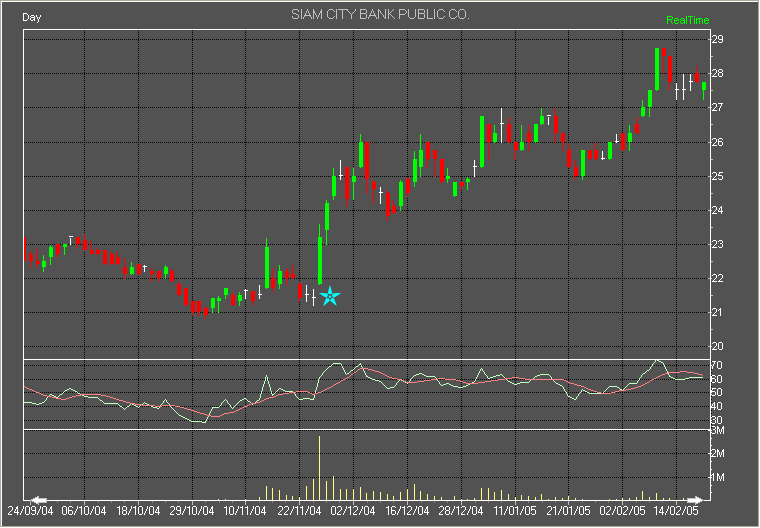
Task: Click the 26 price axis label
Action: (717, 142)
